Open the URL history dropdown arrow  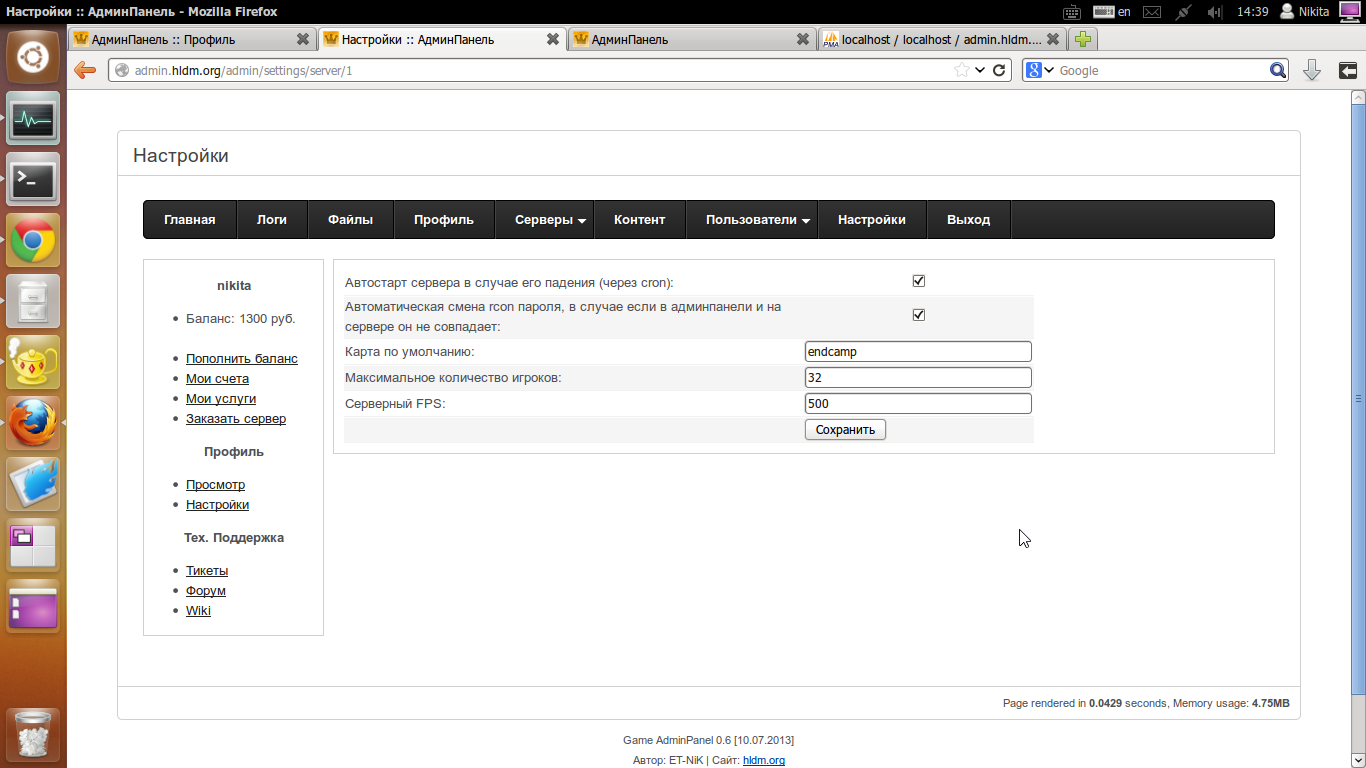(x=980, y=70)
